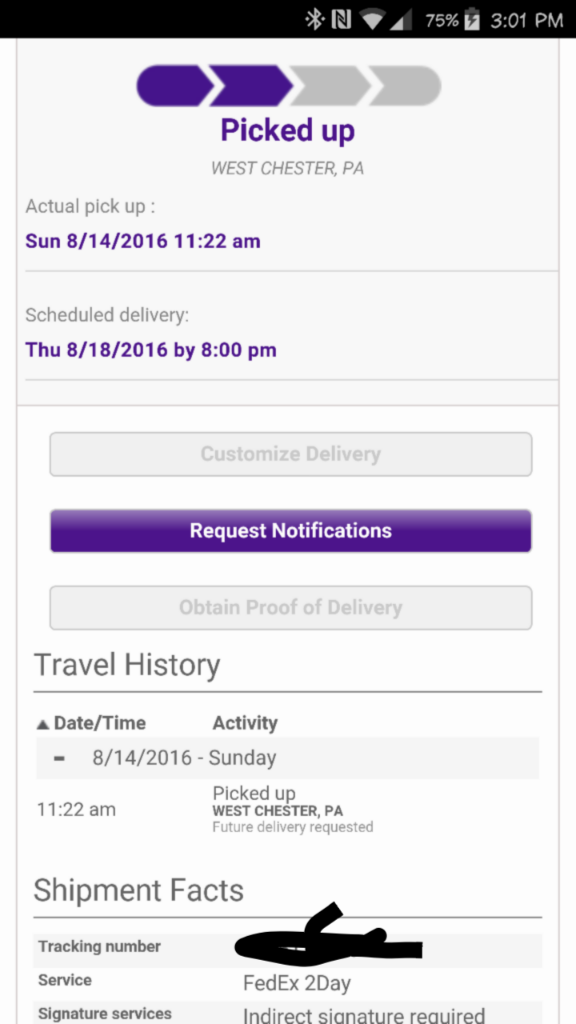Select the Shipment Facts heading
Image resolution: width=576 pixels, height=1024 pixels.
pos(138,891)
